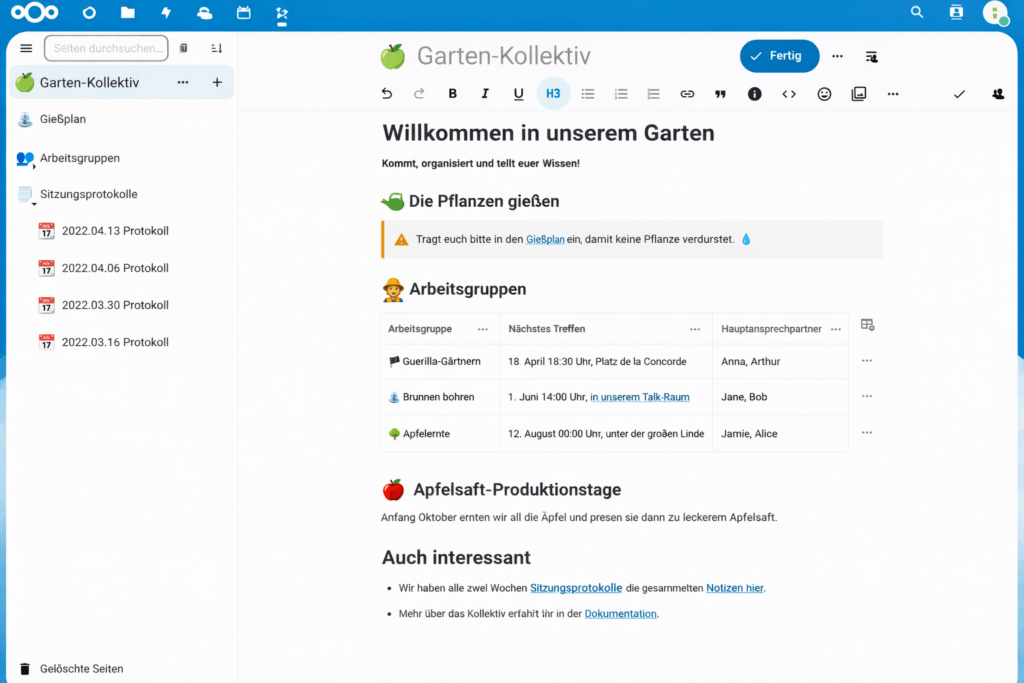Insert an info callout block

point(755,93)
